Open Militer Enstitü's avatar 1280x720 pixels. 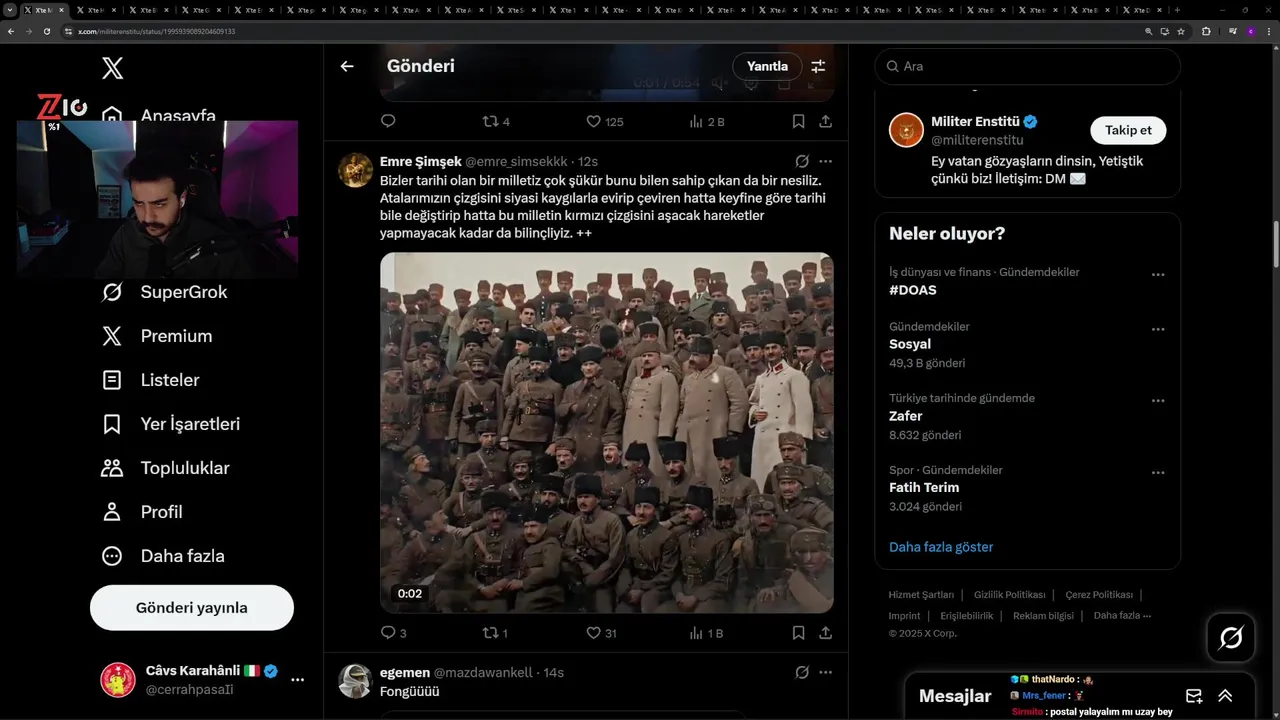point(907,130)
